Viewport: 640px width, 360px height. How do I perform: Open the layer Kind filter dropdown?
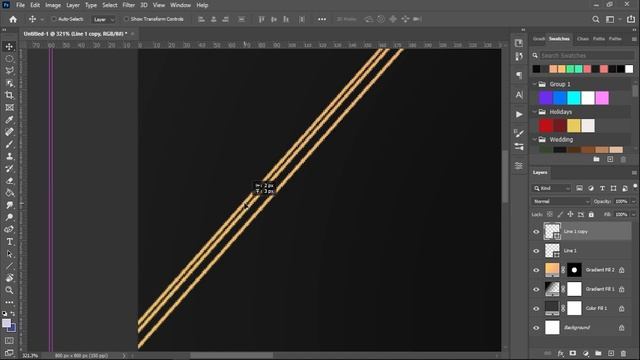click(x=552, y=188)
